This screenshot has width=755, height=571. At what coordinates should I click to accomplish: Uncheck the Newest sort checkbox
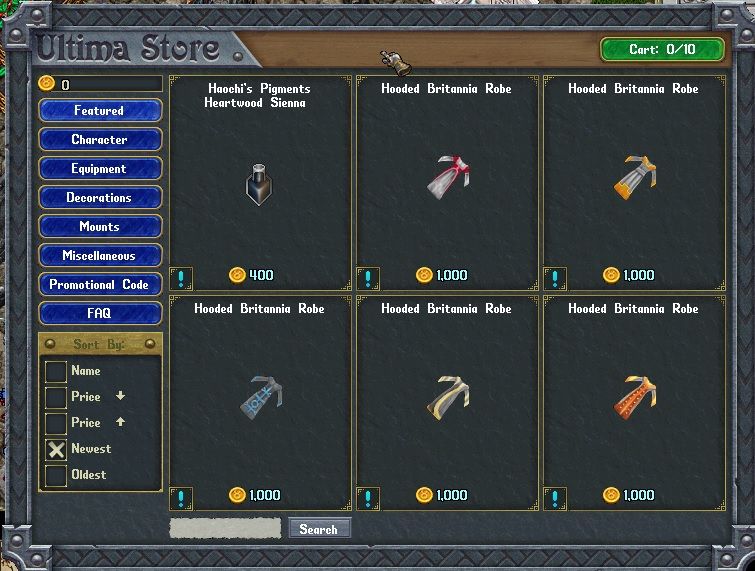[56, 450]
